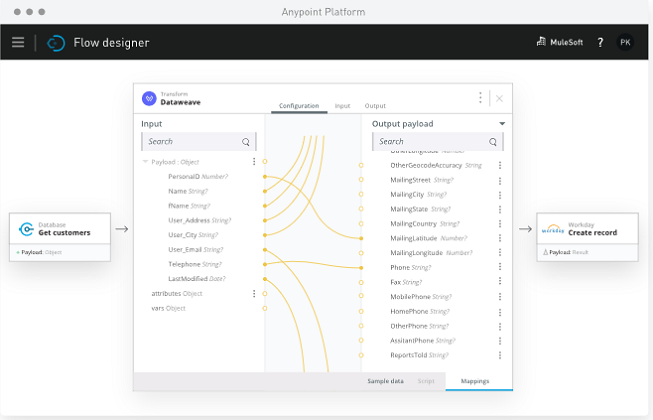Image resolution: width=653 pixels, height=420 pixels.
Task: Click the Output payload search field
Action: 437,142
